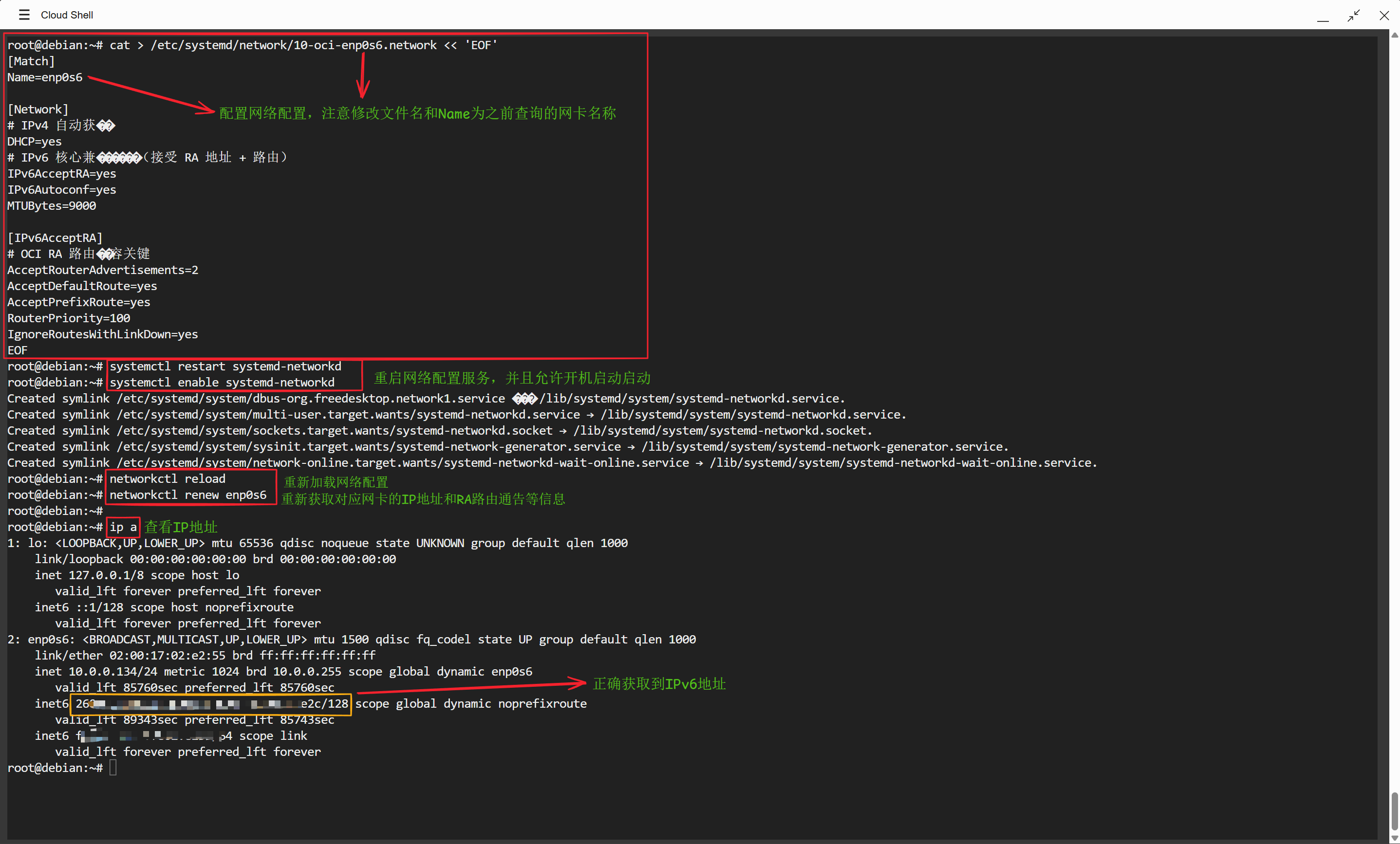Click the 'systemctl enable systemd-networkd' command
Screen dimensions: 1400x844
tap(222, 382)
